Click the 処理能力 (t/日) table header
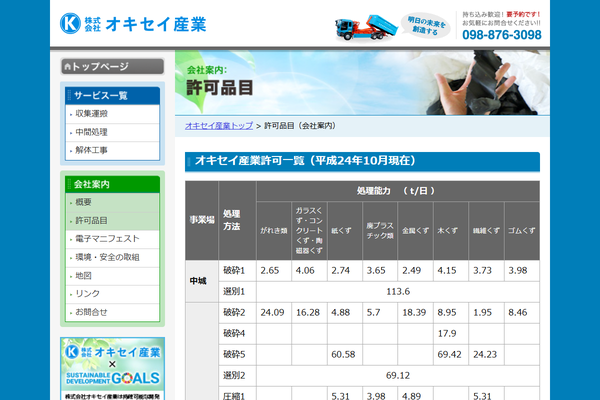The width and height of the screenshot is (600, 400). 398,191
